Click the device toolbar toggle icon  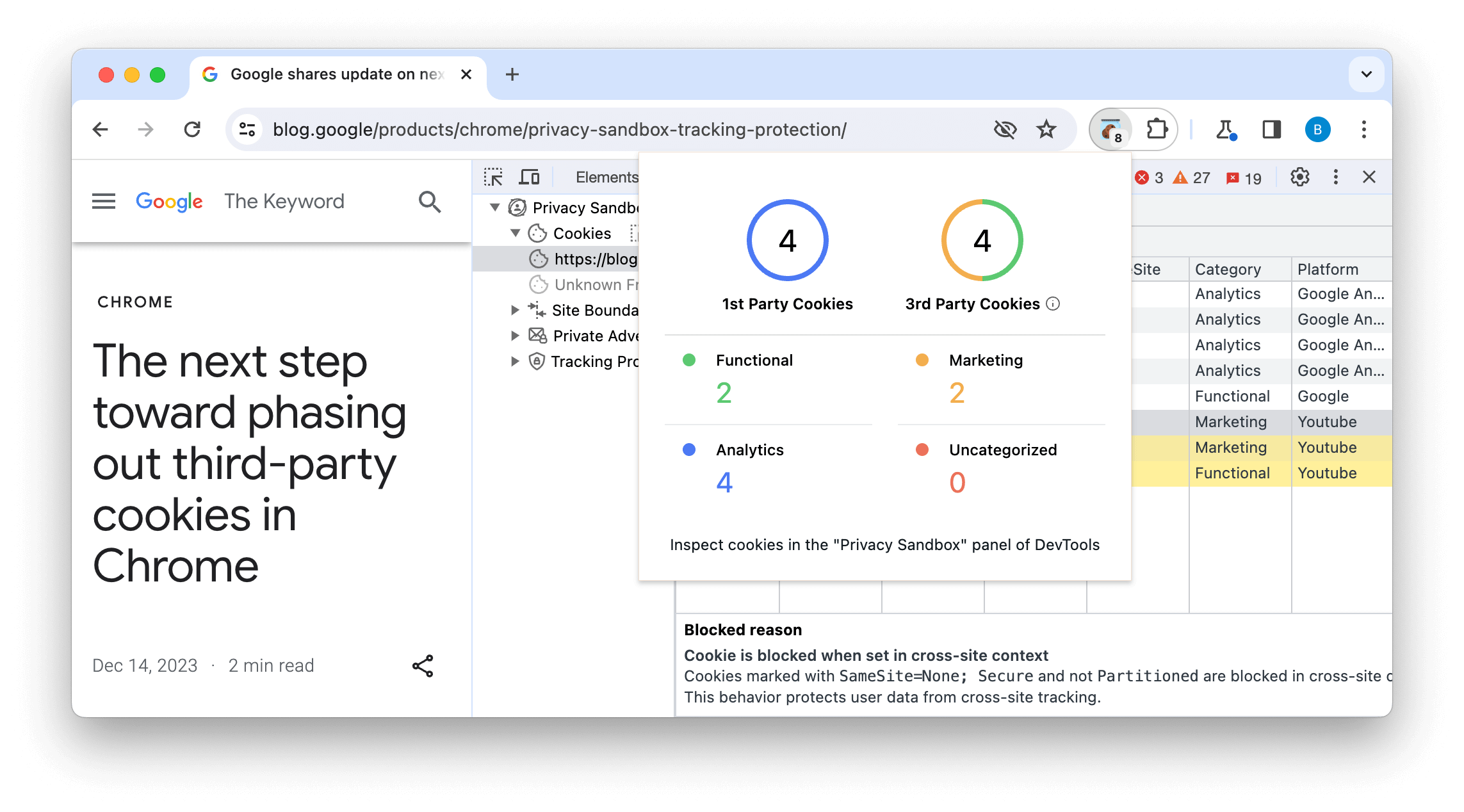click(529, 176)
